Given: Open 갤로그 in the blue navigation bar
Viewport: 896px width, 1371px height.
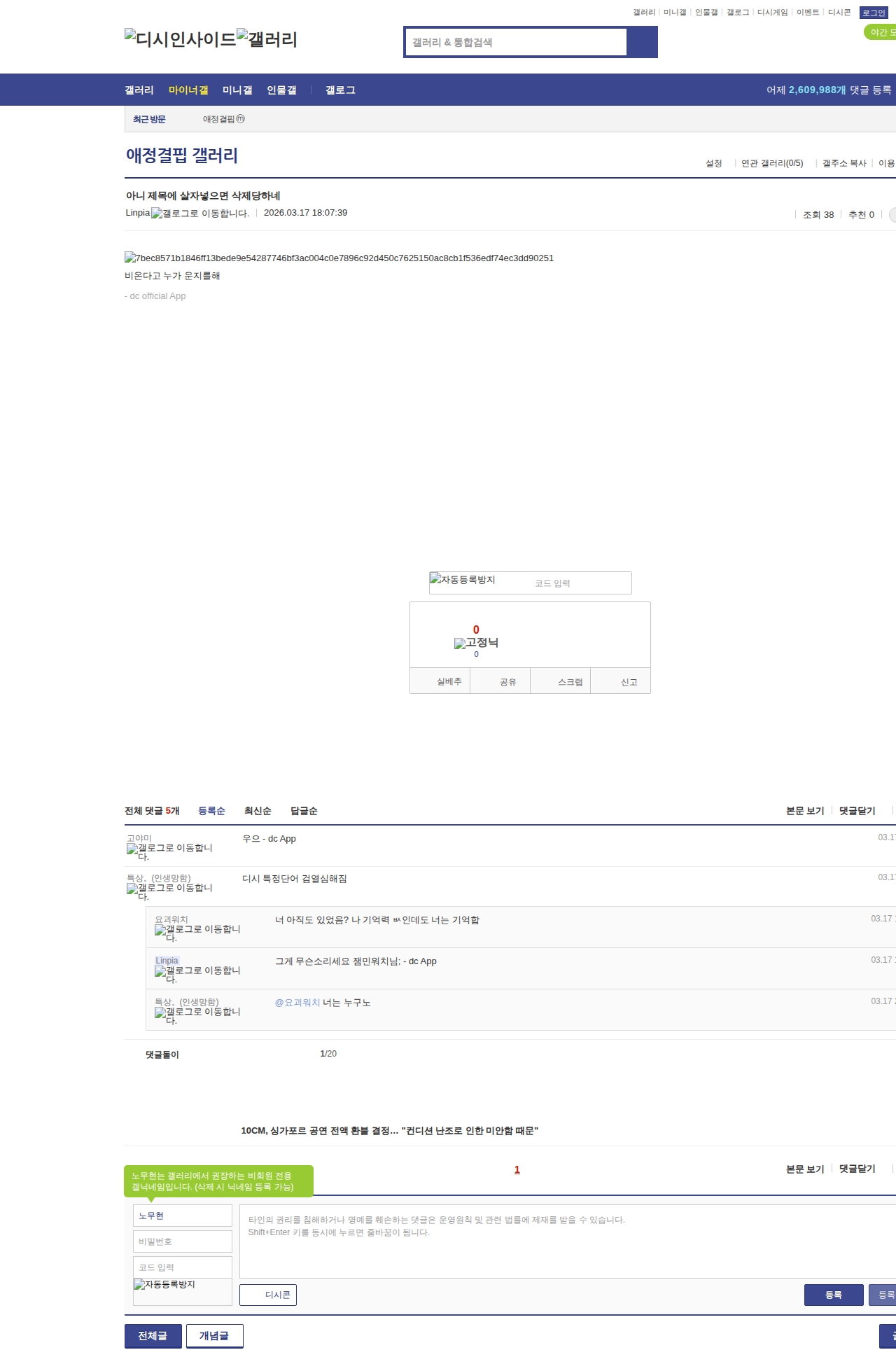Looking at the screenshot, I should click(340, 90).
